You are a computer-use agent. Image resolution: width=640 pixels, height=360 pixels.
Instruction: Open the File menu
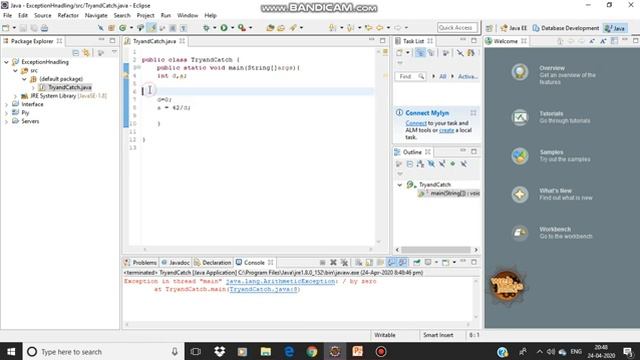click(x=7, y=15)
